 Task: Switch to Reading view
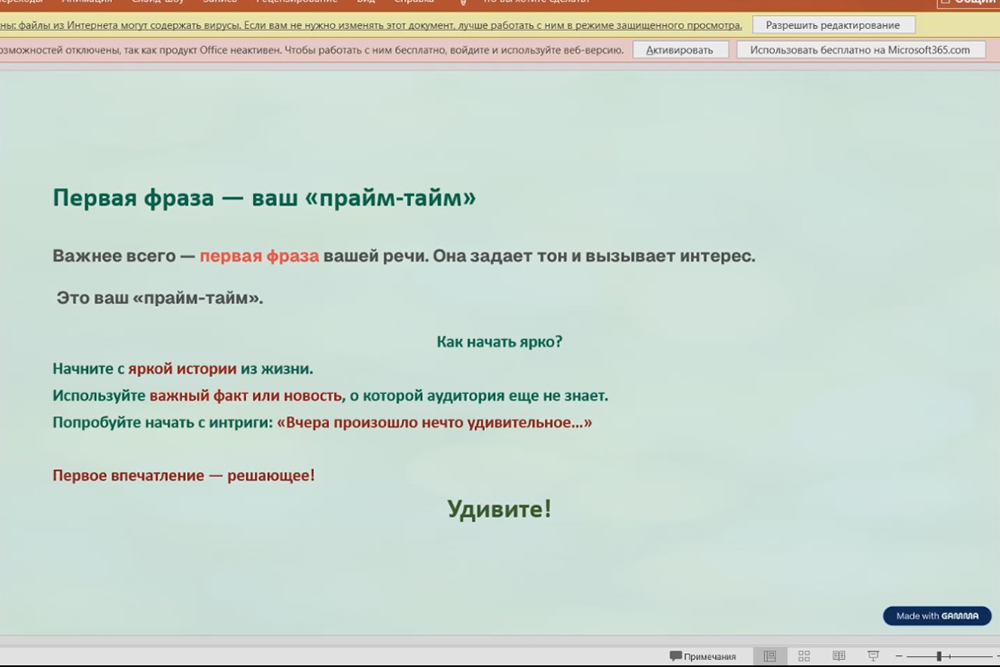[x=839, y=656]
